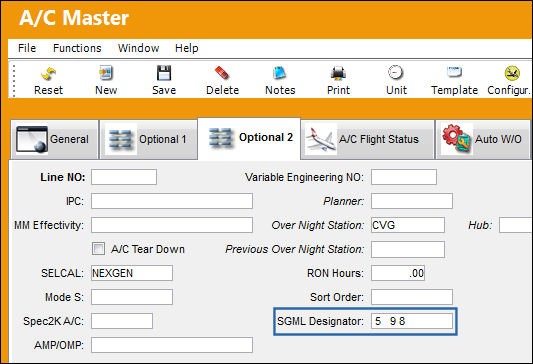The image size is (533, 364).
Task: Click the Hub input field
Action: [x=516, y=225]
